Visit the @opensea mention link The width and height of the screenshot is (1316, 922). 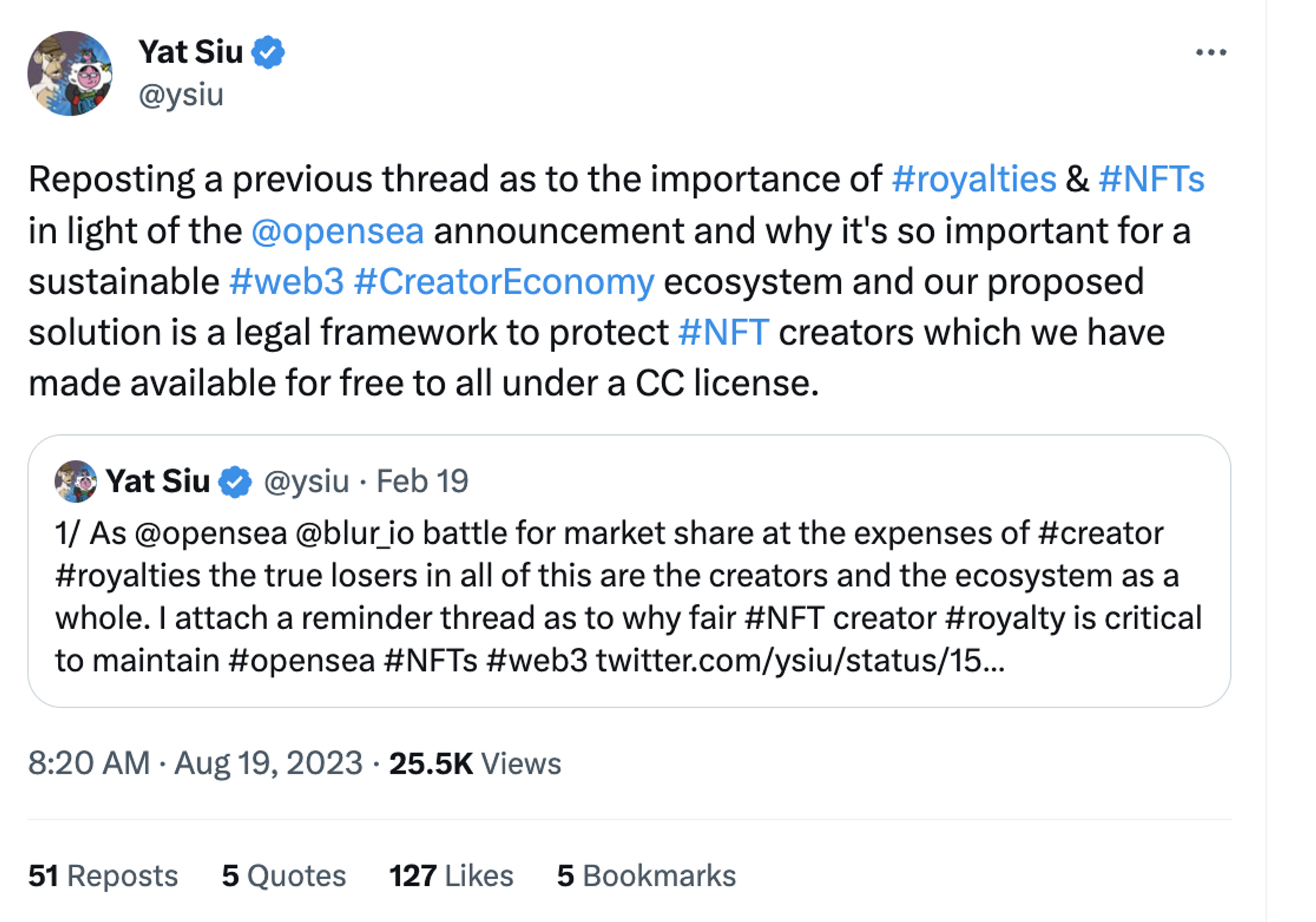338,231
